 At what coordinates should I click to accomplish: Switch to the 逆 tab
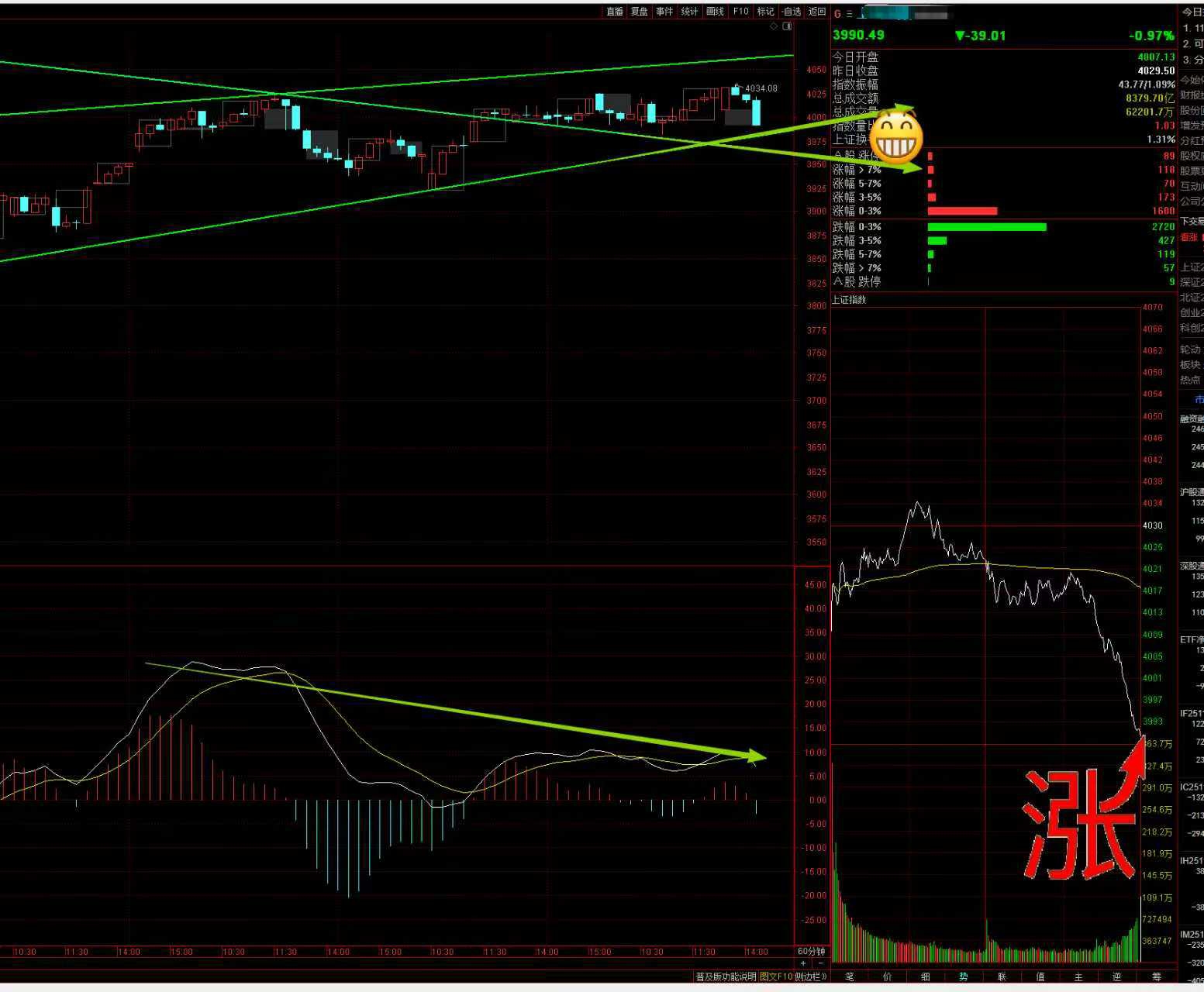point(1117,976)
